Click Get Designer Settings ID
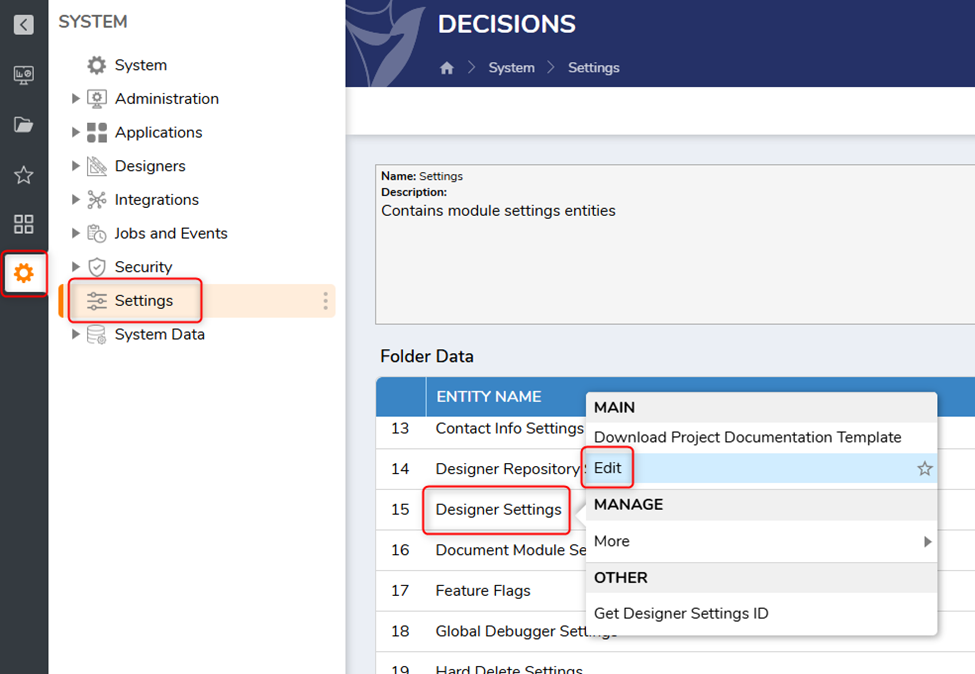Image resolution: width=975 pixels, height=674 pixels. [681, 613]
